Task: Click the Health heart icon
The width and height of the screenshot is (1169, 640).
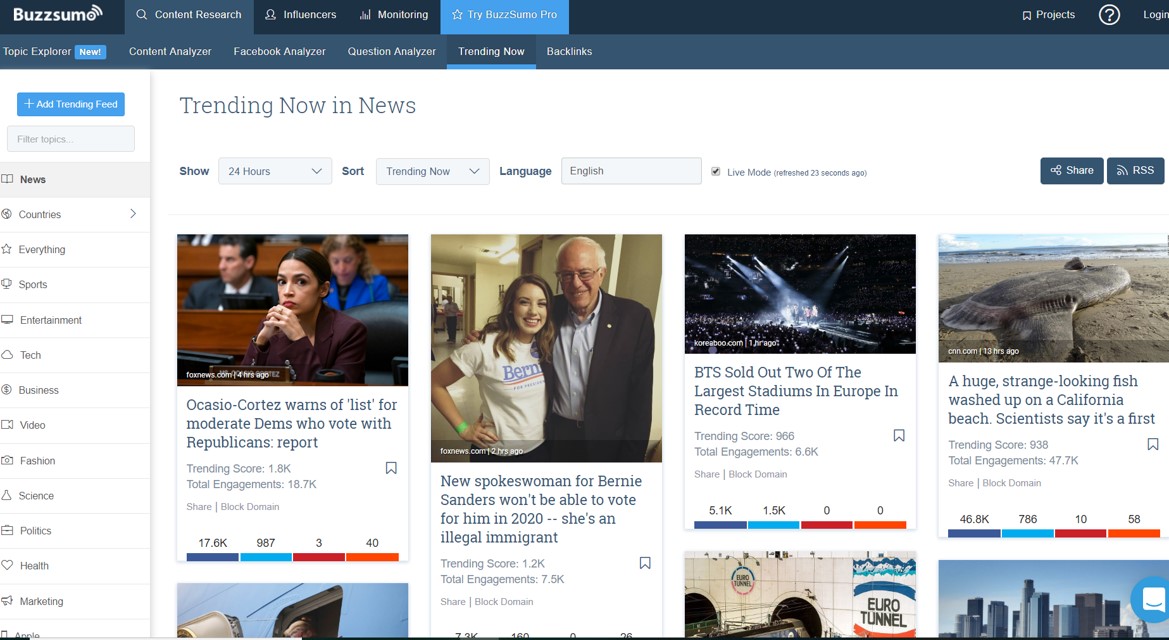Action: point(7,565)
